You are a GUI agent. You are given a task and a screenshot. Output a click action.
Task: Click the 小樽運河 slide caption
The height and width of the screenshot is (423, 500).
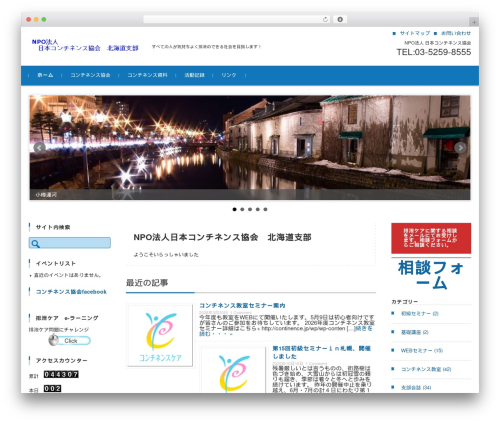(46, 195)
